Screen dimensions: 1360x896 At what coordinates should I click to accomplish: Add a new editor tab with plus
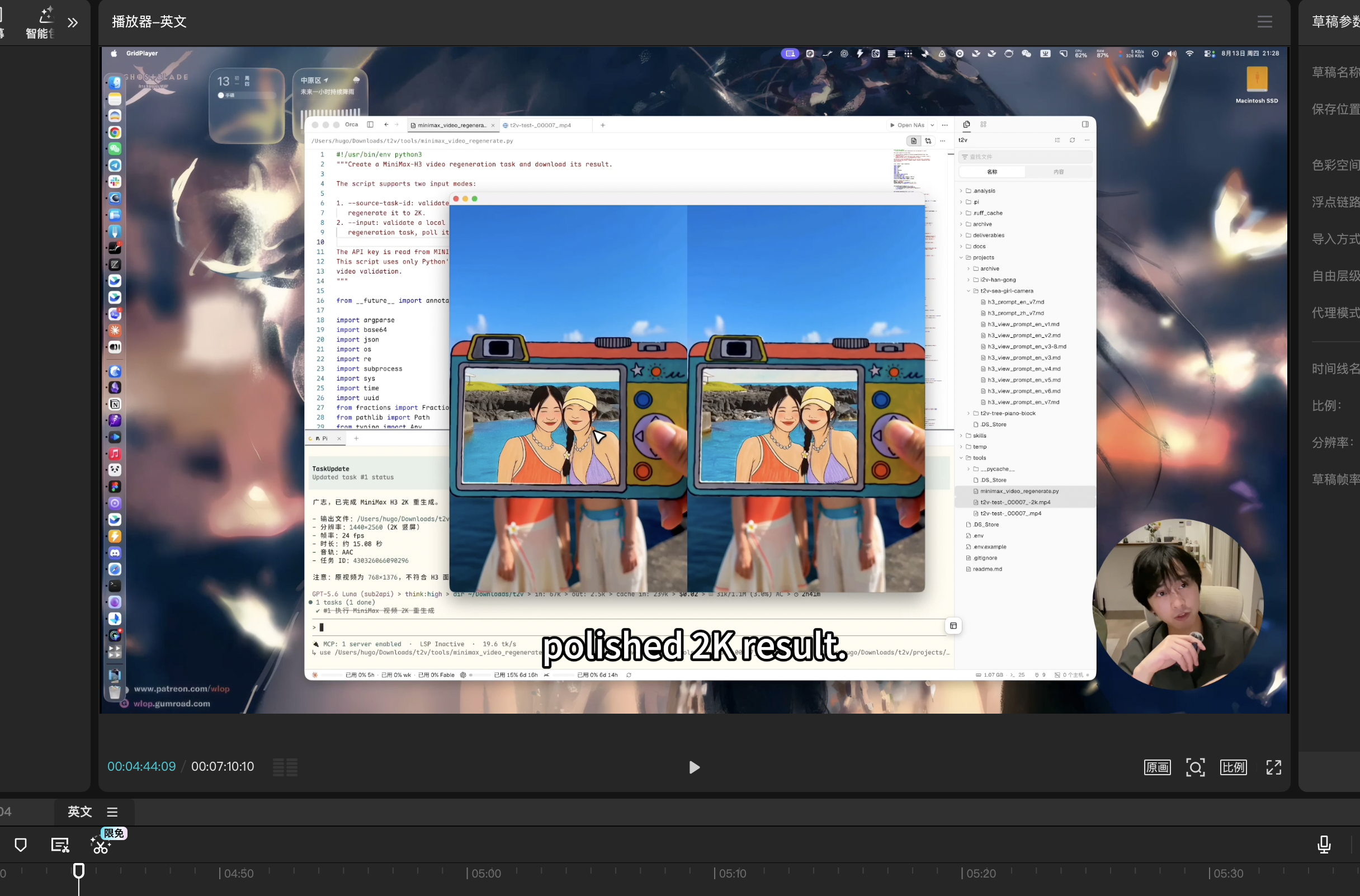pyautogui.click(x=603, y=125)
